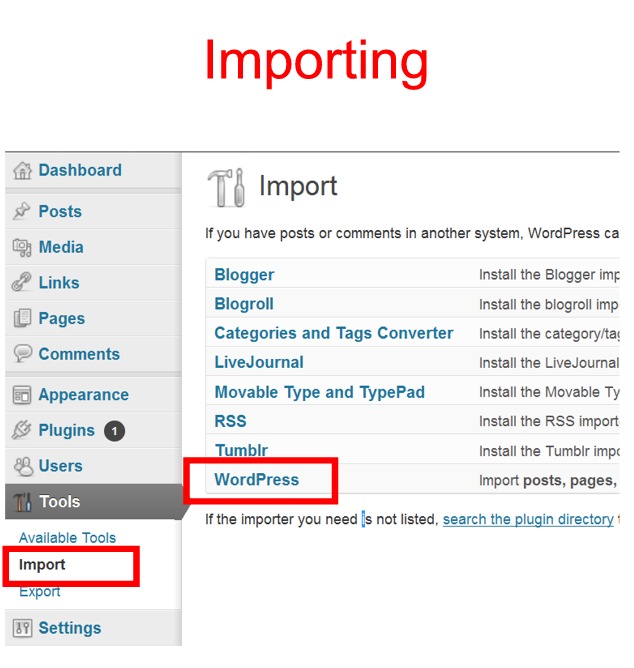Click the Plugins update count badge

(114, 431)
